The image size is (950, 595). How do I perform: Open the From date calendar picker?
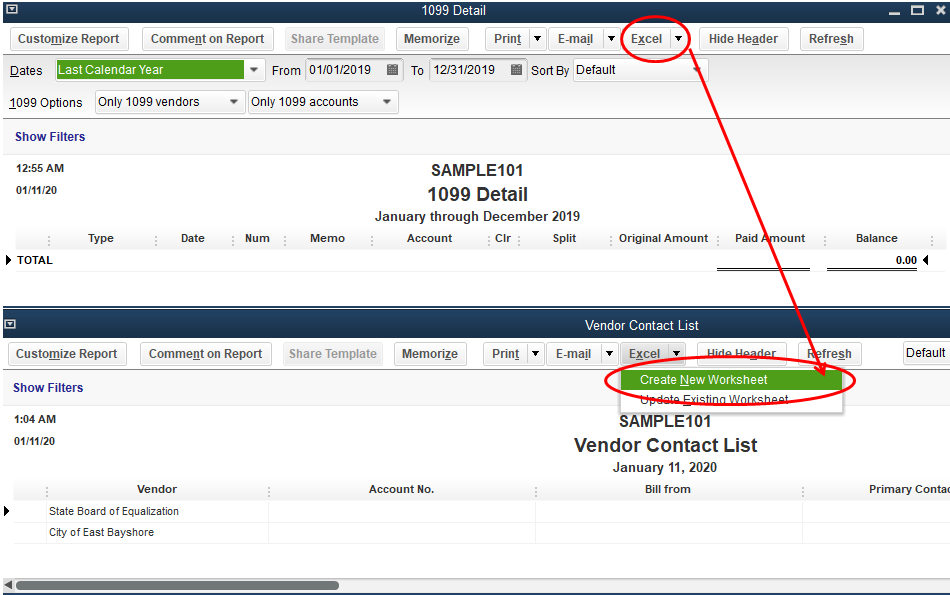click(393, 70)
